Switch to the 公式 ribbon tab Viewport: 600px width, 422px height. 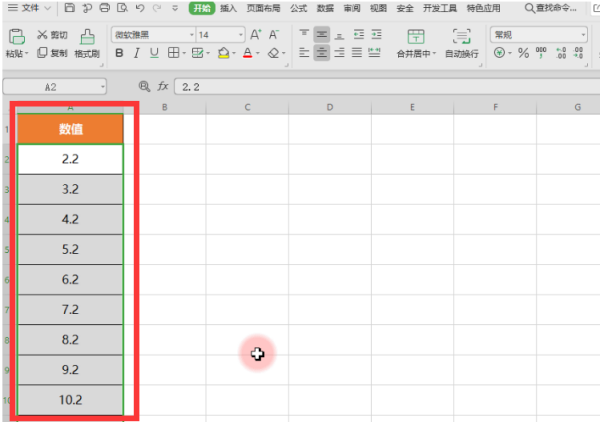[x=298, y=8]
